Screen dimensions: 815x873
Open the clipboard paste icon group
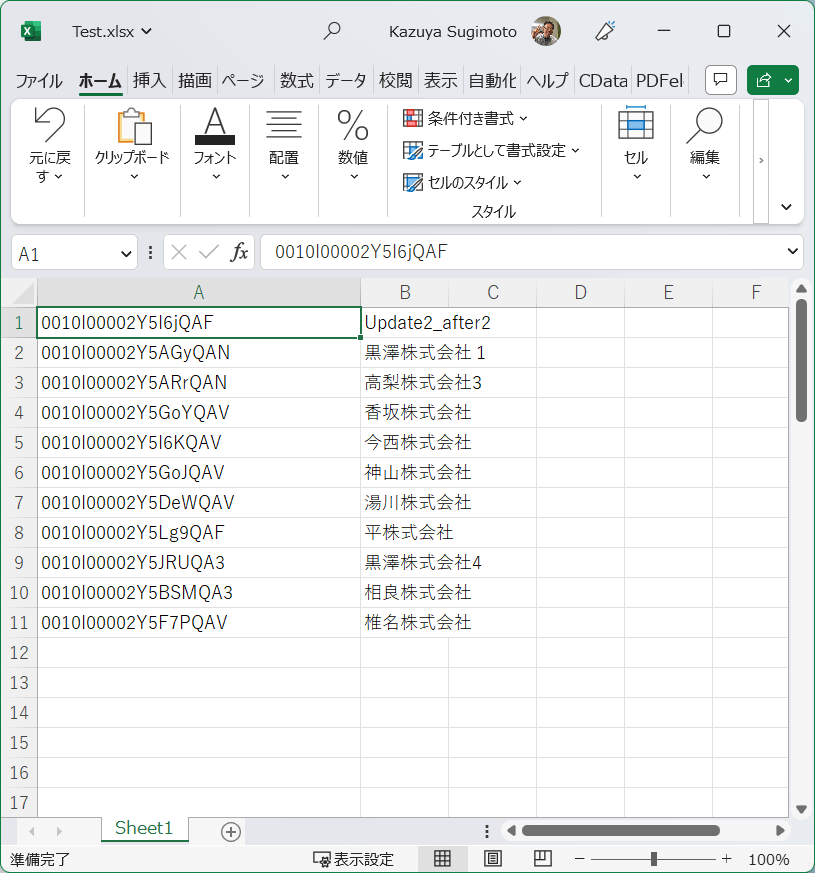coord(134,126)
